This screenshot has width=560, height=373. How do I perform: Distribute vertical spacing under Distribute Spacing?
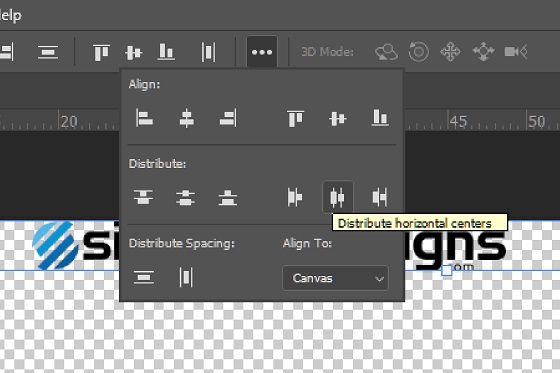click(x=144, y=277)
